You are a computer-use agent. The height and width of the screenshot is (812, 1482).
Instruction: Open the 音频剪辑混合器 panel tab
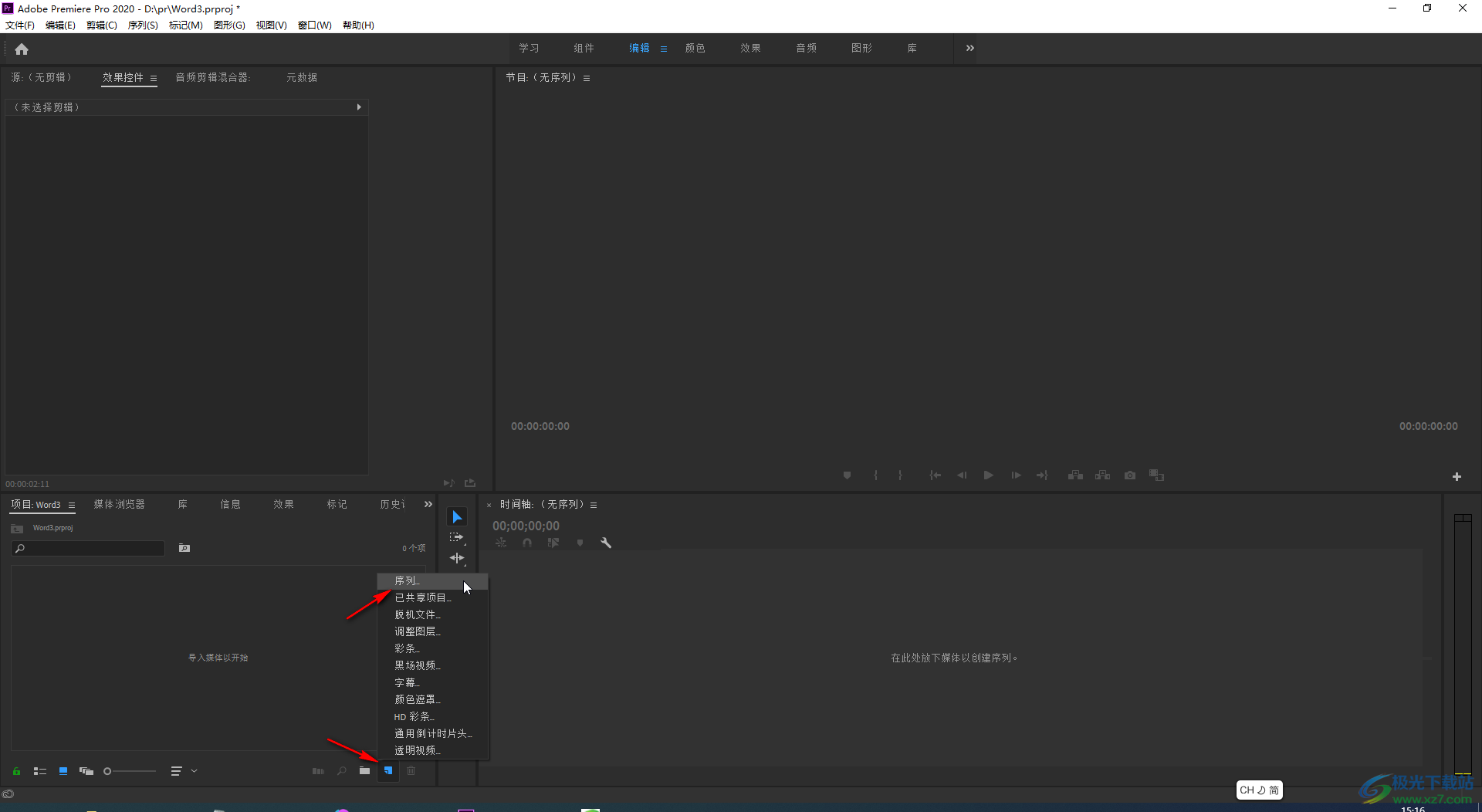point(212,77)
